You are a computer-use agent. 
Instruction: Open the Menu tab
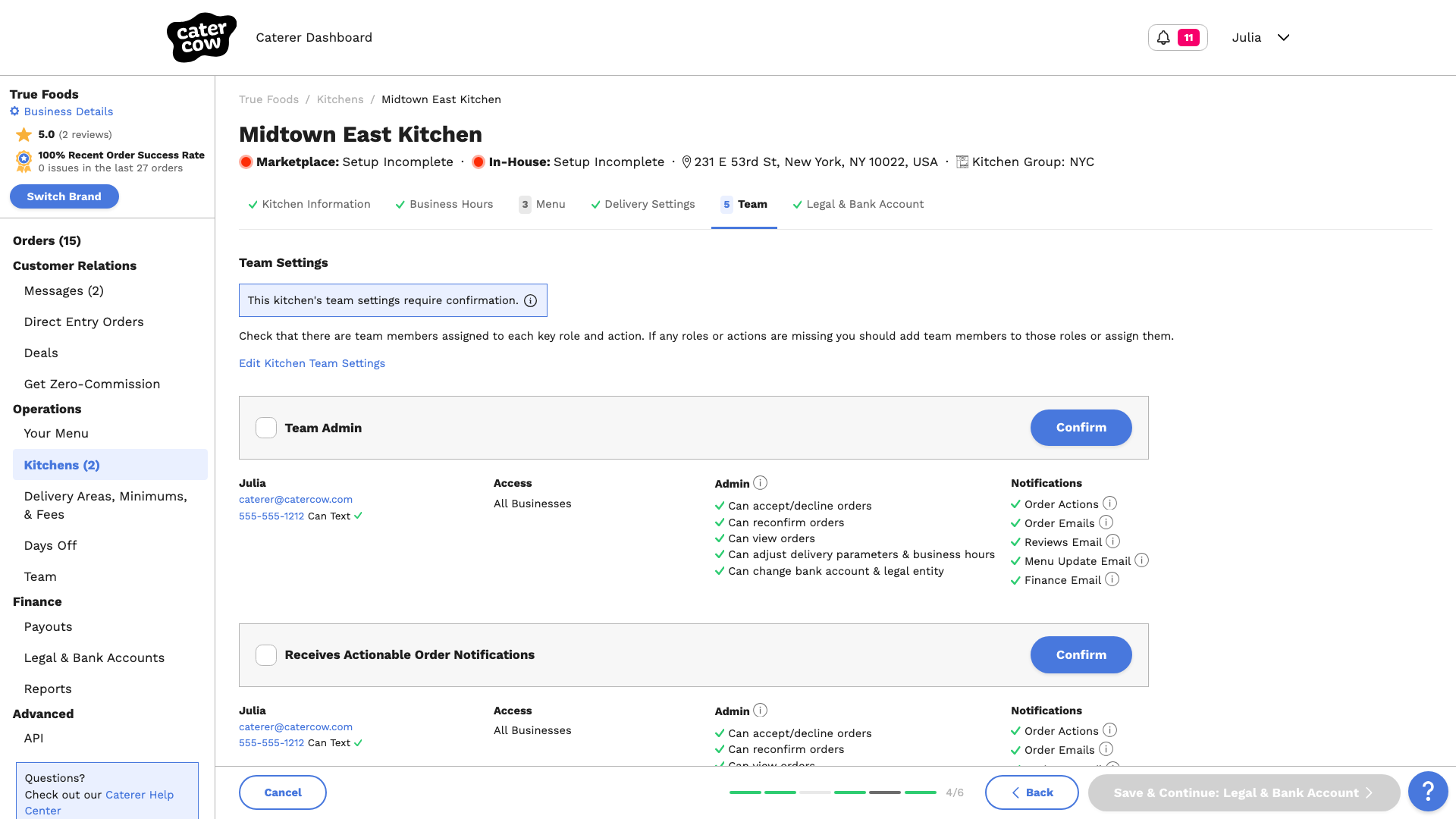542,204
